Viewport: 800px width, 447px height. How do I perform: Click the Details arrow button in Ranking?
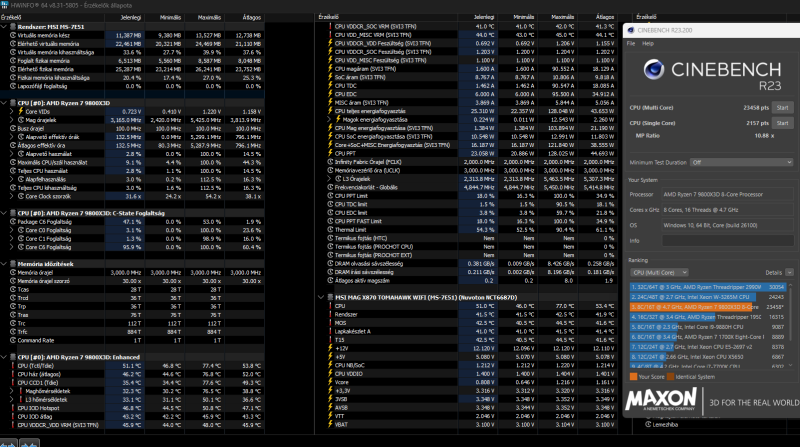click(789, 272)
